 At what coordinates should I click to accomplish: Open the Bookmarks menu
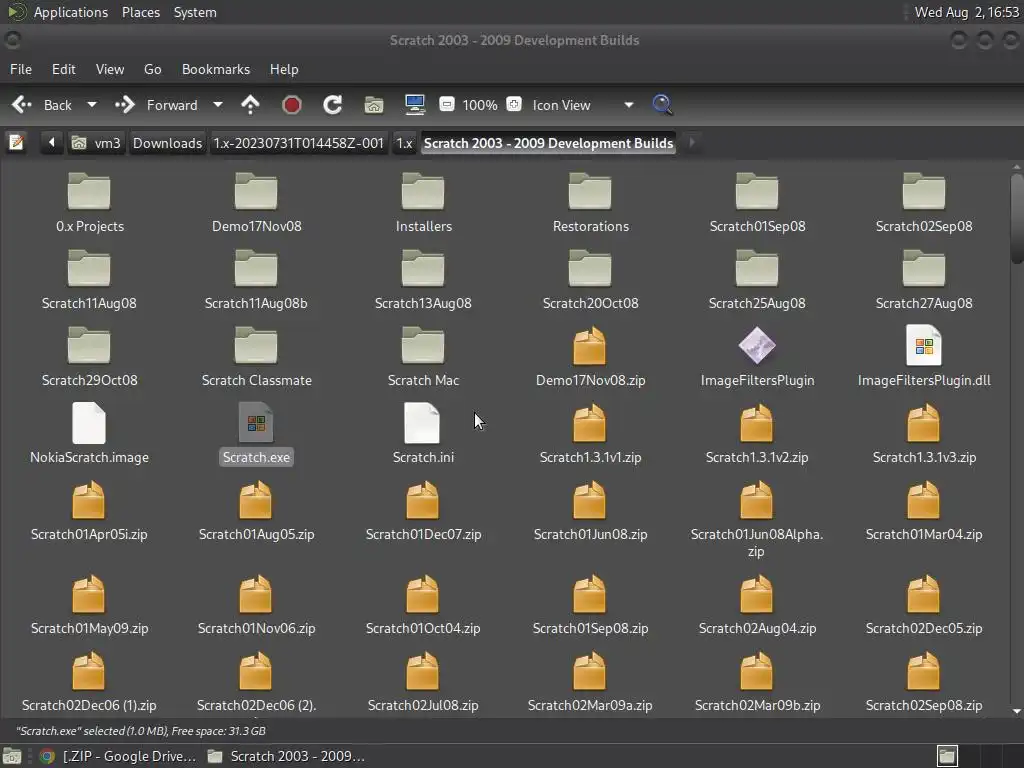215,69
